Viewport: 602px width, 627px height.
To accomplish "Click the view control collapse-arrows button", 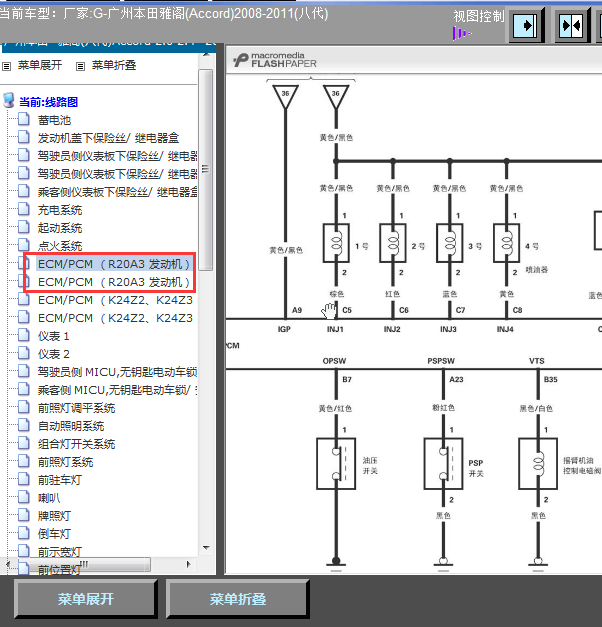I will [571, 26].
